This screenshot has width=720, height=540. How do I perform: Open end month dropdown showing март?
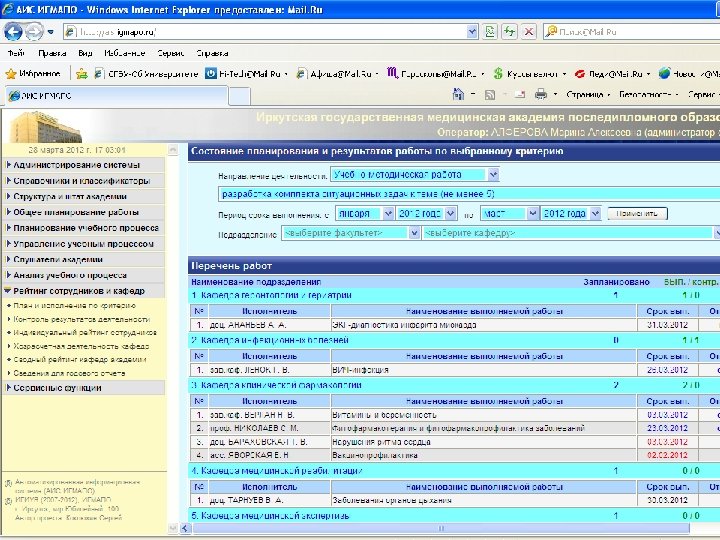pos(509,214)
